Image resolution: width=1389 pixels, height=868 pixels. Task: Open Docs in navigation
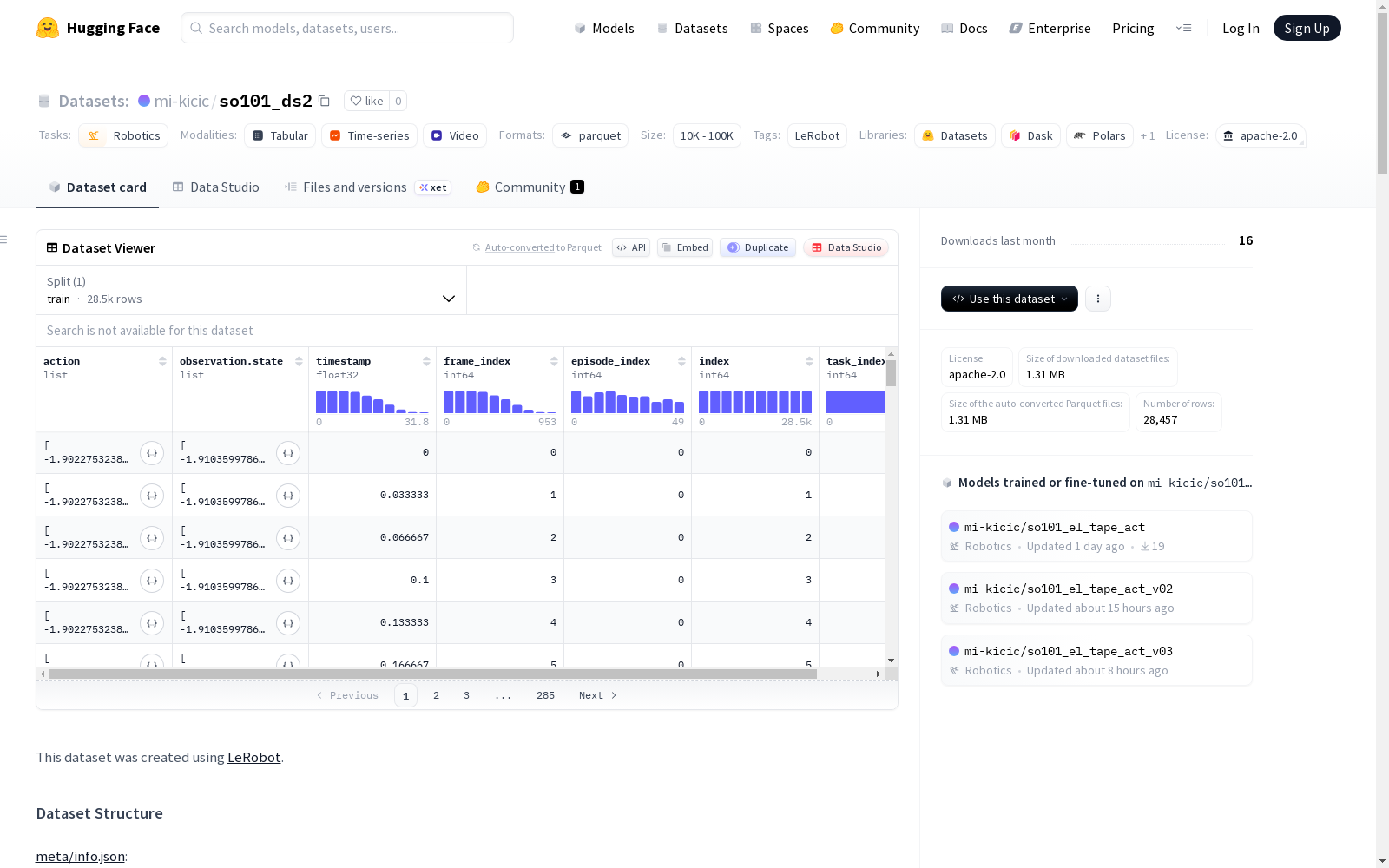964,28
